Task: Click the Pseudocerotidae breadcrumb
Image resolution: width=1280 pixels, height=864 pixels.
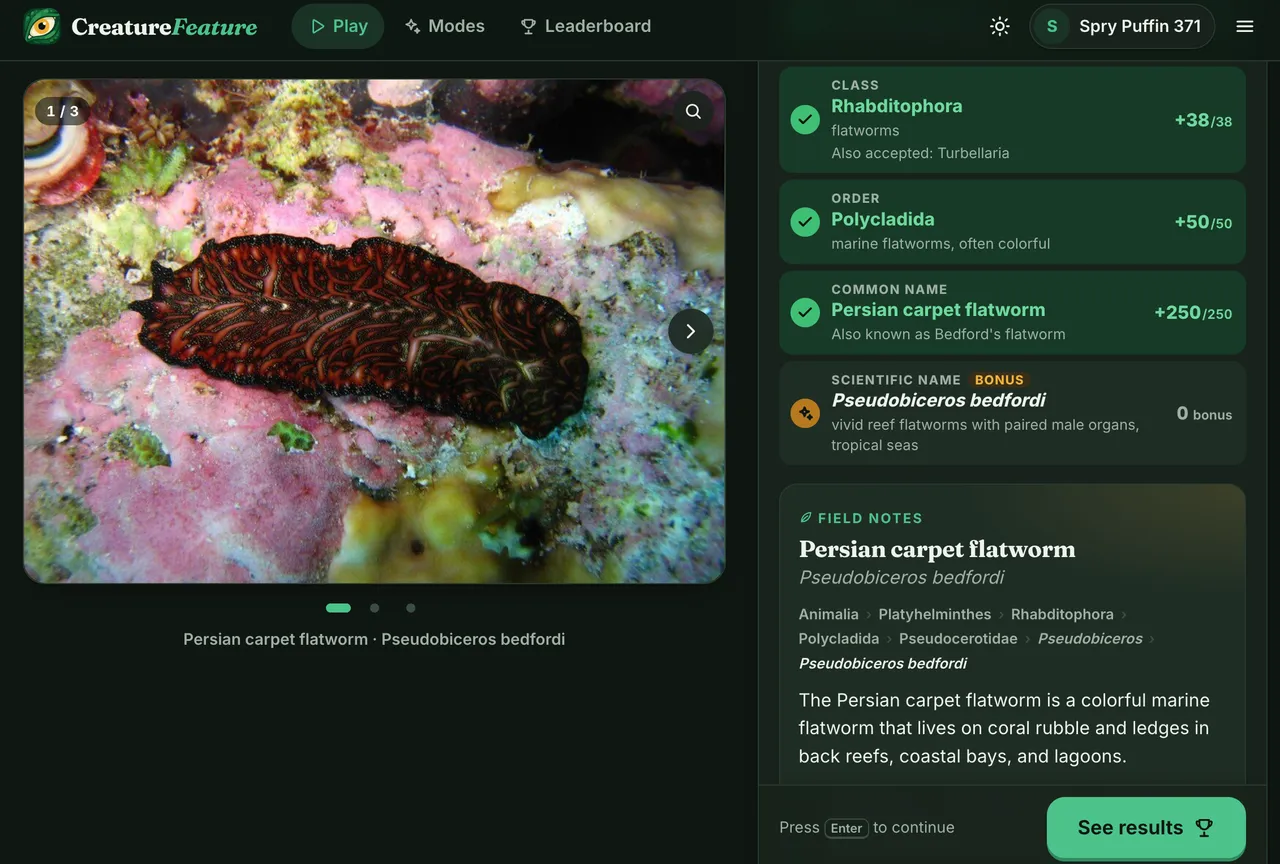Action: (x=958, y=638)
